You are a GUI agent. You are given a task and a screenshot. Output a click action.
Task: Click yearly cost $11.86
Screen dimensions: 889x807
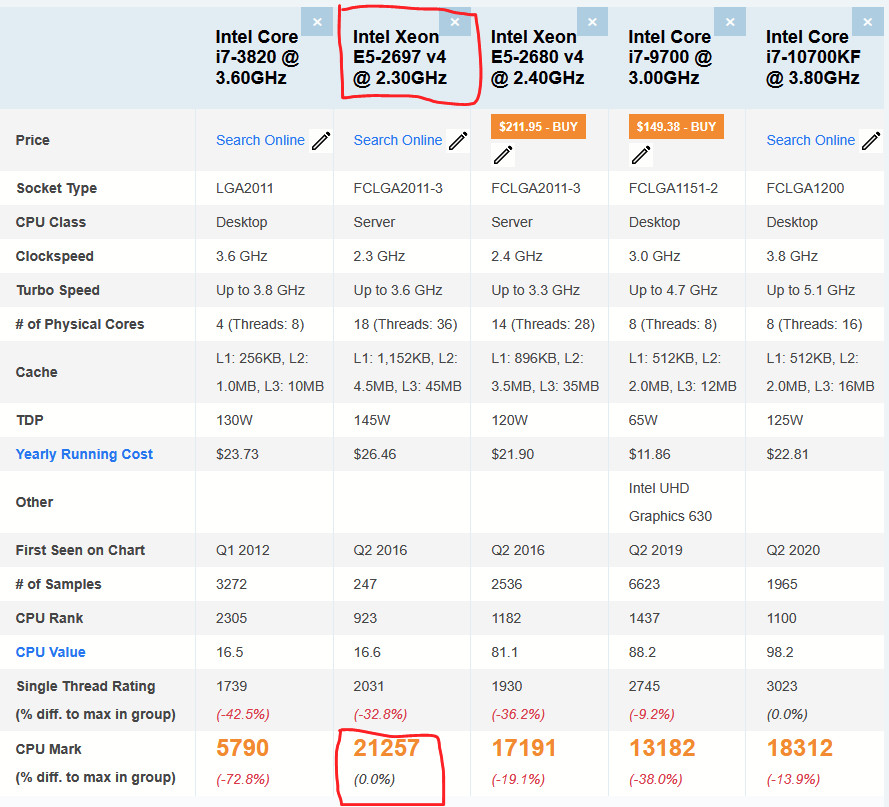pyautogui.click(x=650, y=454)
